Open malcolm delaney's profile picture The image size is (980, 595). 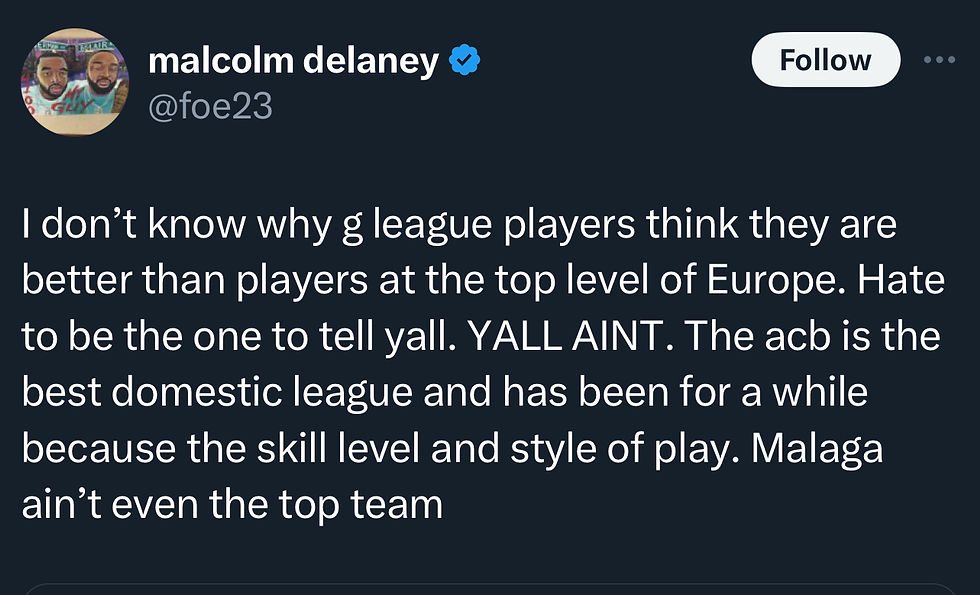(73, 82)
